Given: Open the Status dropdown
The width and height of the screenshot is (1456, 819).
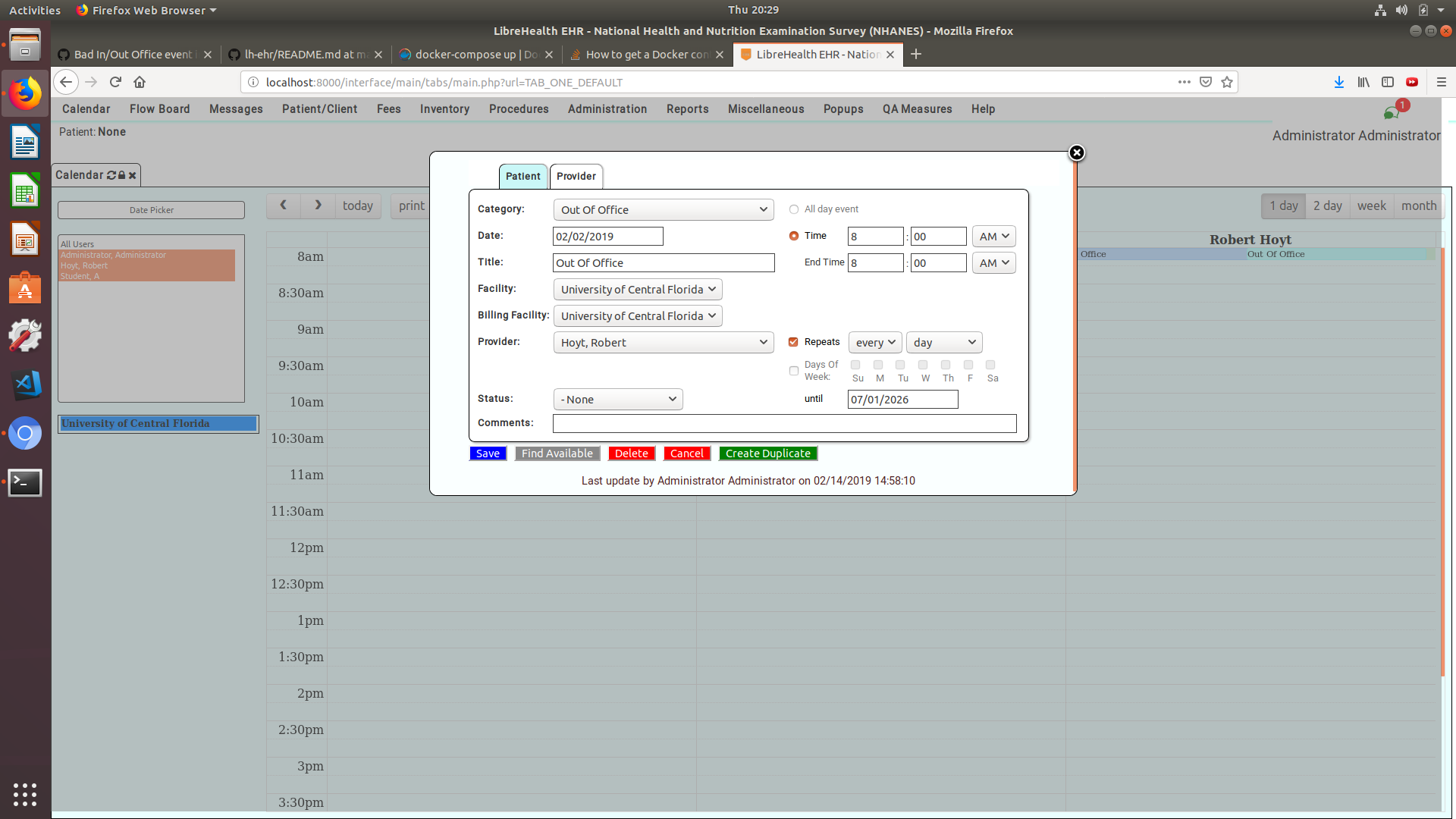Looking at the screenshot, I should point(618,400).
